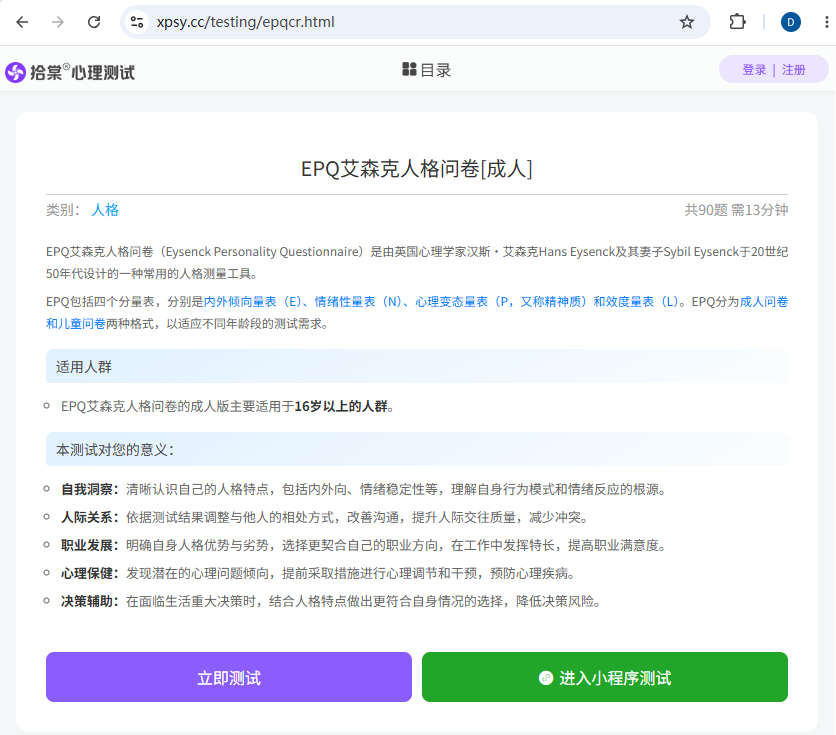
Task: Start the test with 立即测试 button
Action: 229,677
